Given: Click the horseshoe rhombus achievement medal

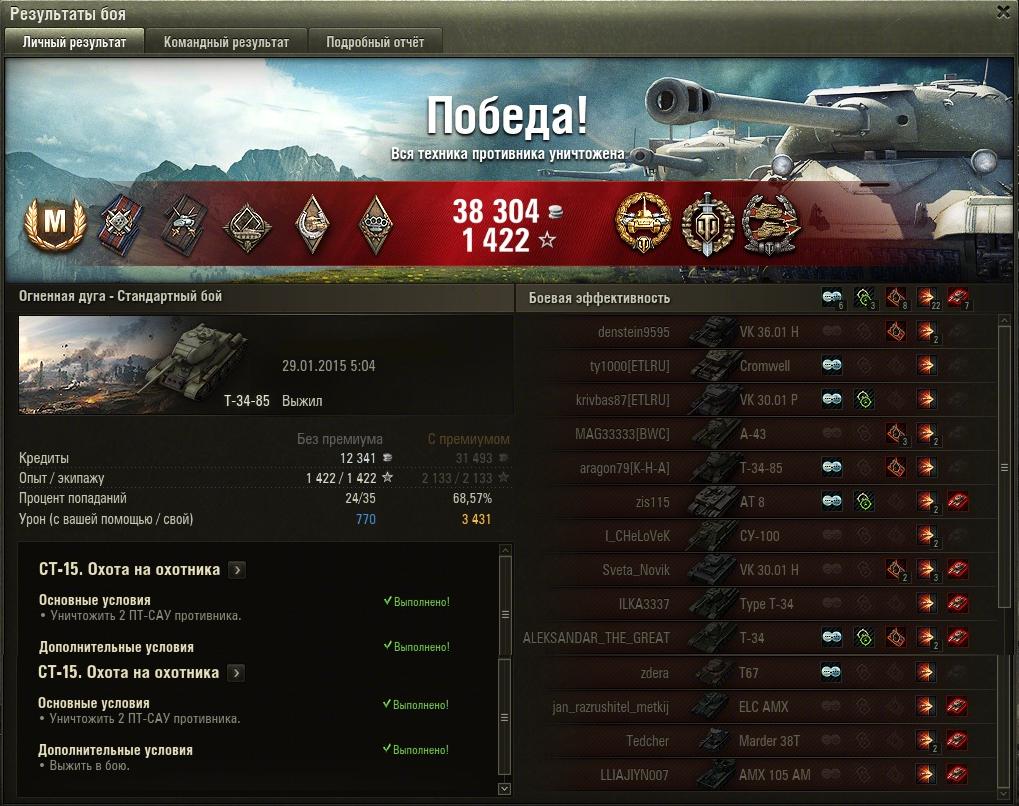Looking at the screenshot, I should (312, 224).
